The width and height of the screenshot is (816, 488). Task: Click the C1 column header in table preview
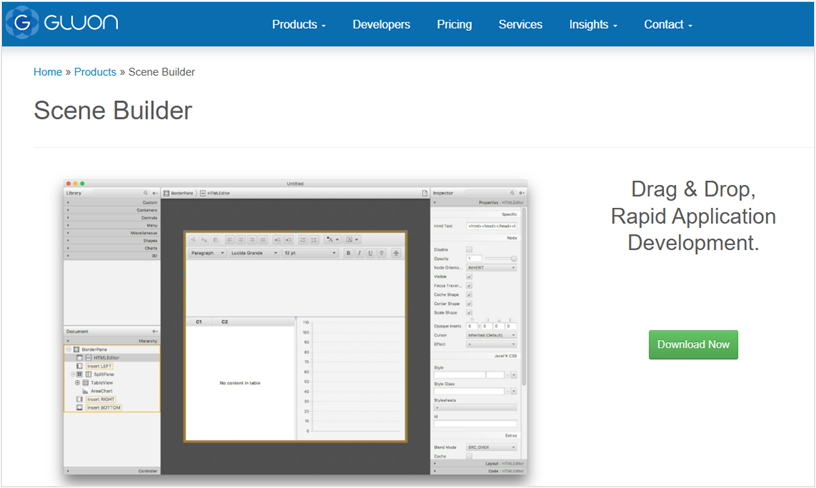[199, 322]
